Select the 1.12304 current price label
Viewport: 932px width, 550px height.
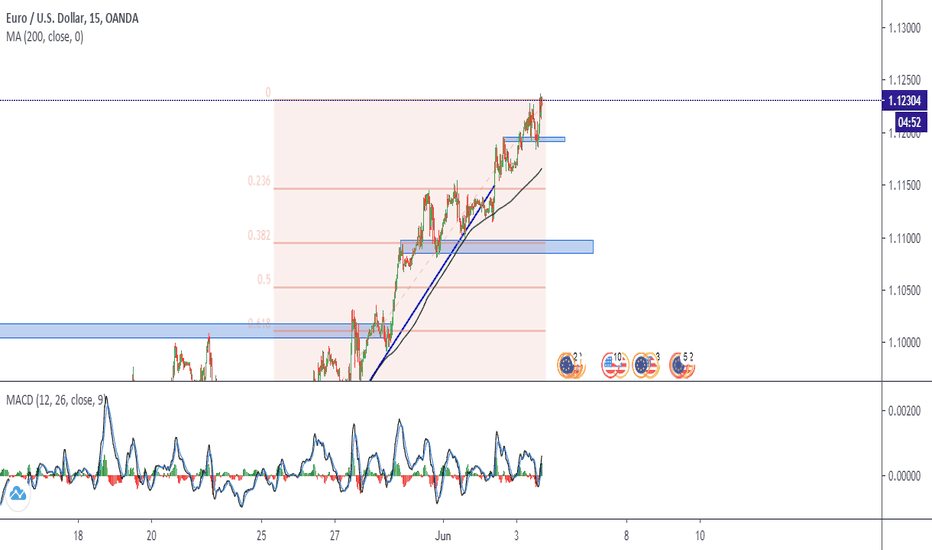pos(905,100)
